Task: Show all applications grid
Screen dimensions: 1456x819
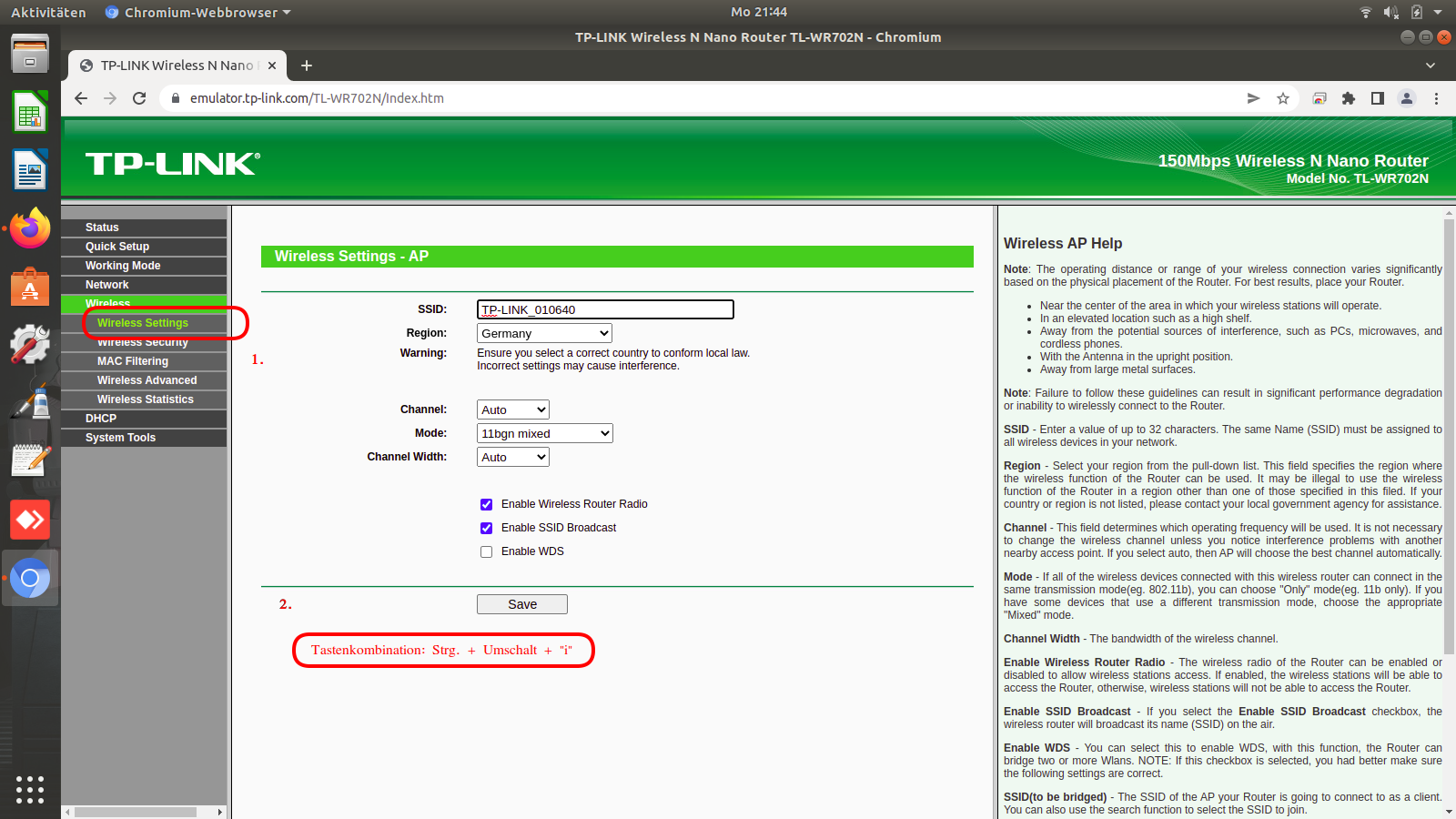Action: (x=30, y=789)
